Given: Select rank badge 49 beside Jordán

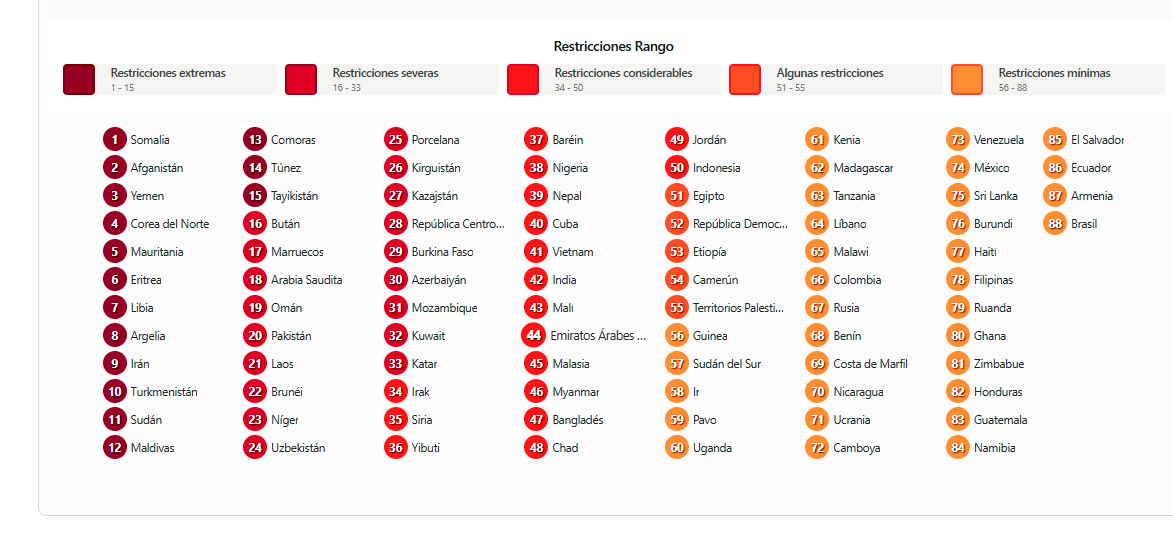Looking at the screenshot, I should 677,140.
